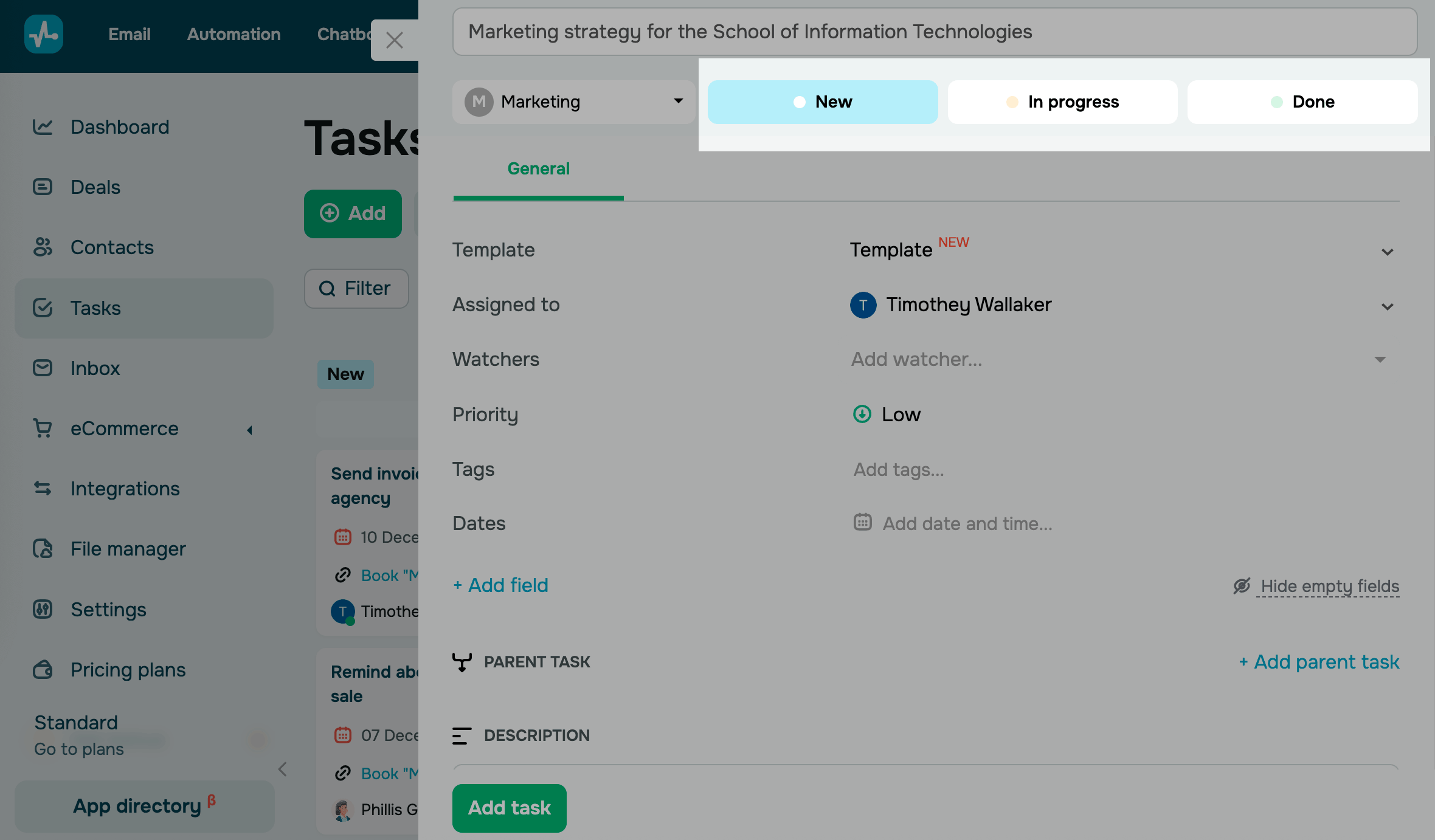Expand the Template dropdown chevron
This screenshot has width=1435, height=840.
[1387, 252]
